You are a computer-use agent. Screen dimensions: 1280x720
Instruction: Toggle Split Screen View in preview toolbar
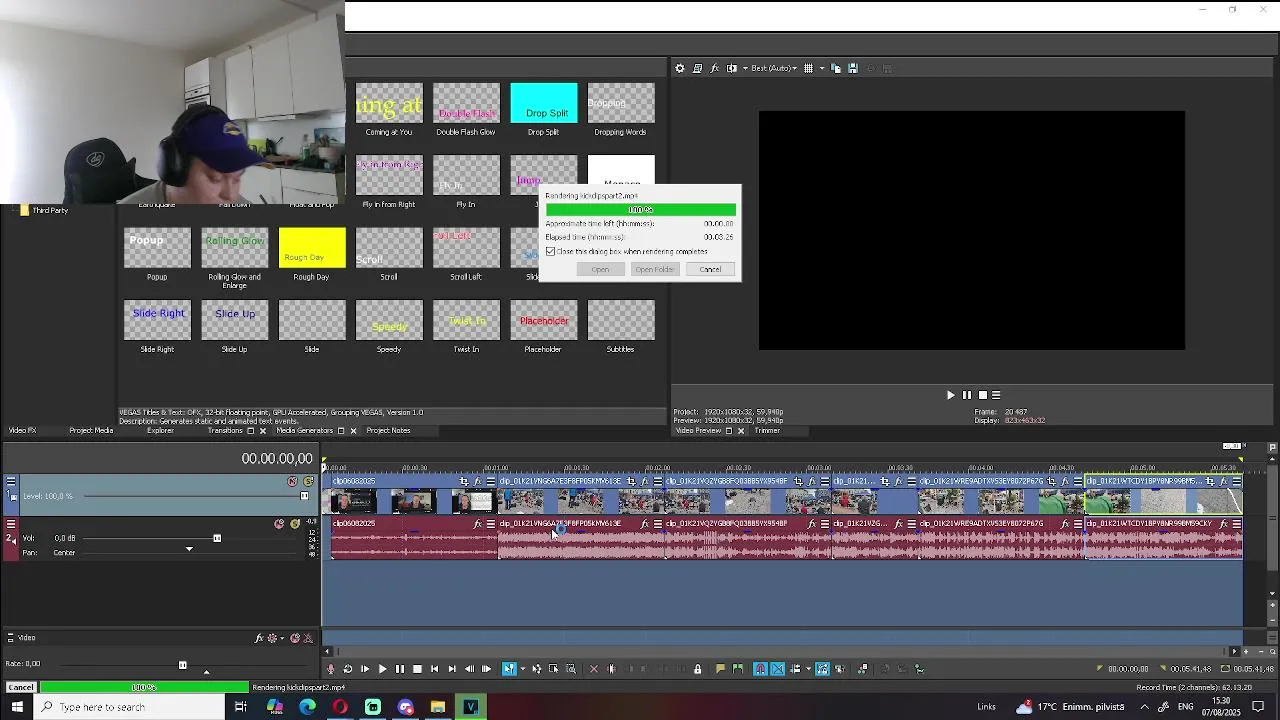click(731, 68)
